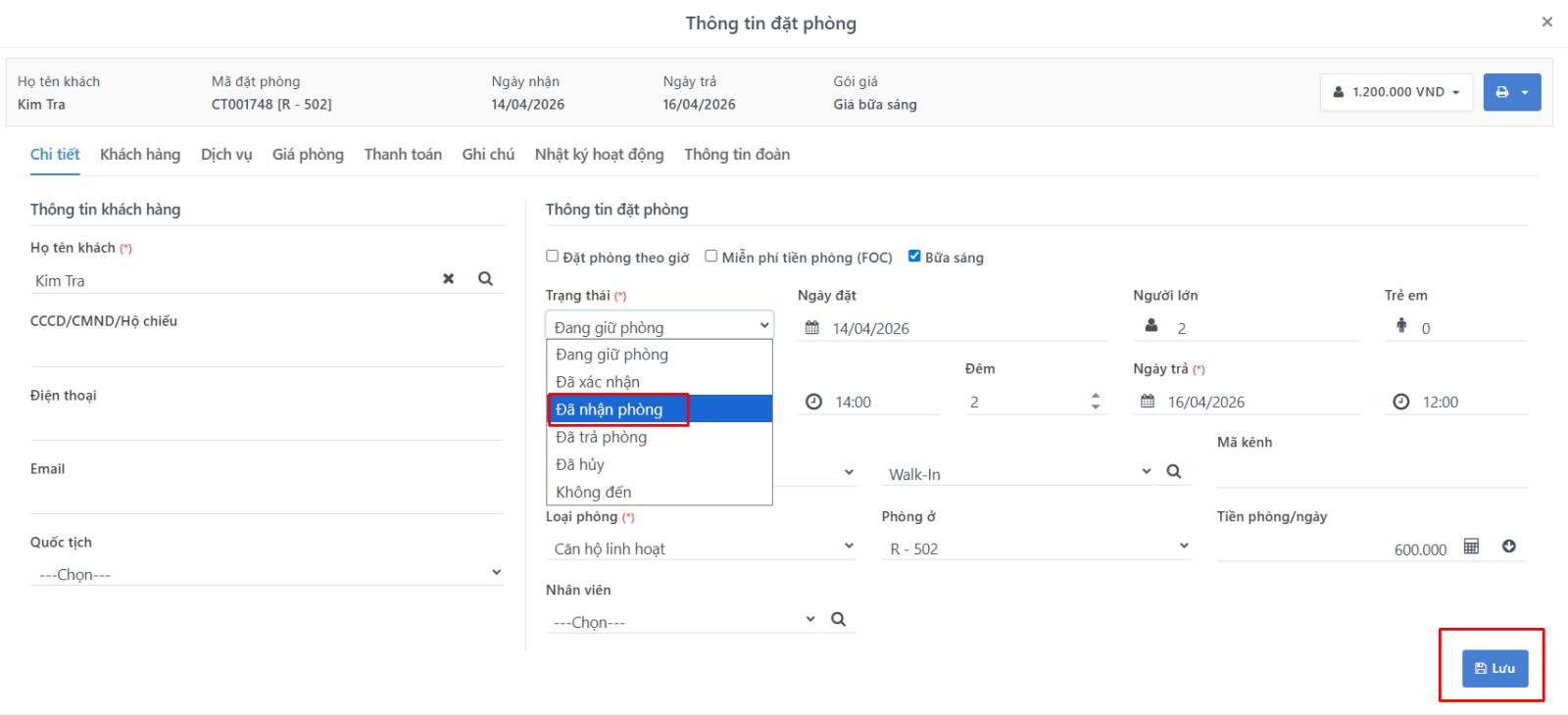Click the adult person icon for Người lớn

point(1151,326)
